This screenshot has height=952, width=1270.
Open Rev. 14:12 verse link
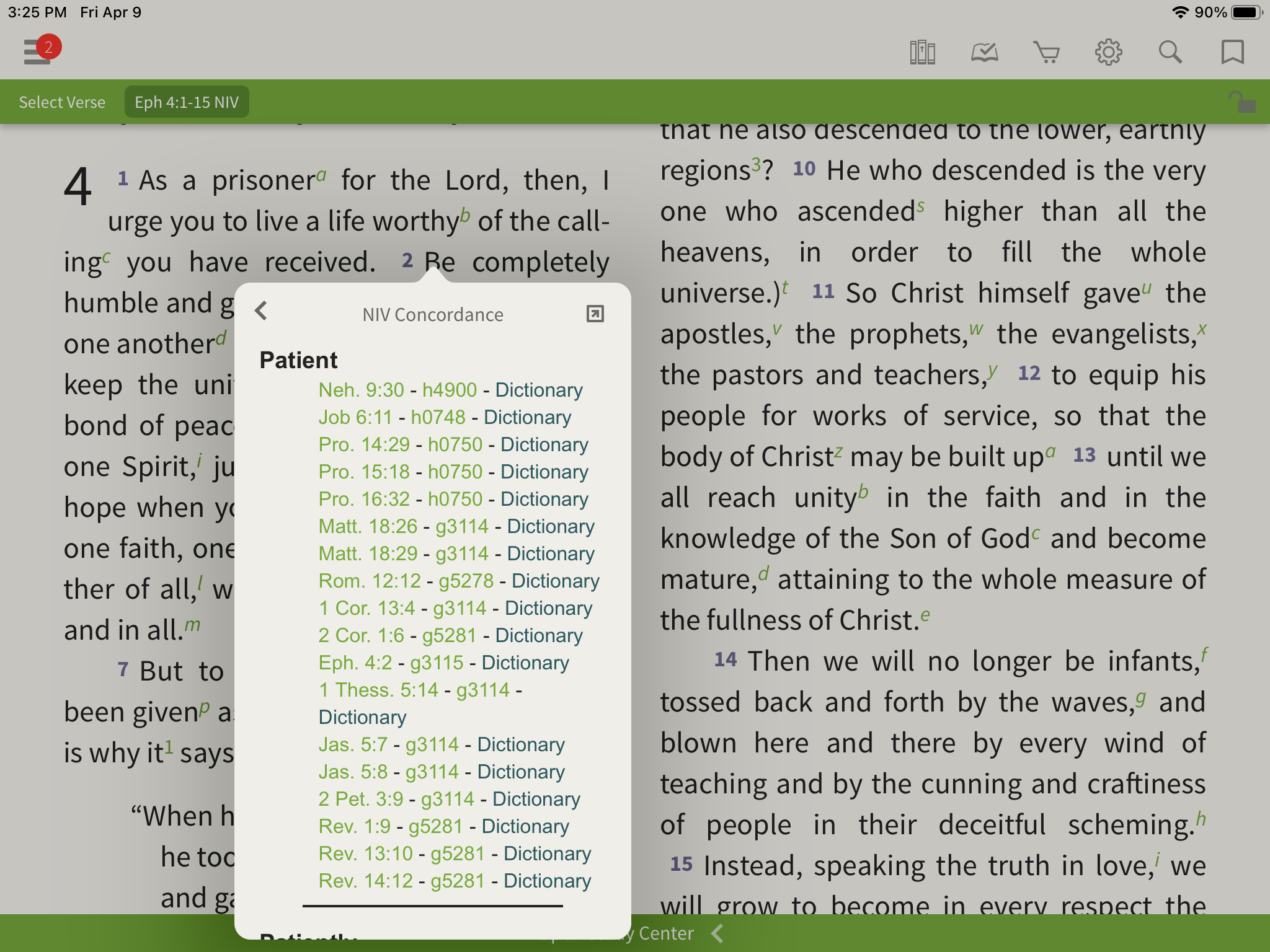tap(365, 881)
